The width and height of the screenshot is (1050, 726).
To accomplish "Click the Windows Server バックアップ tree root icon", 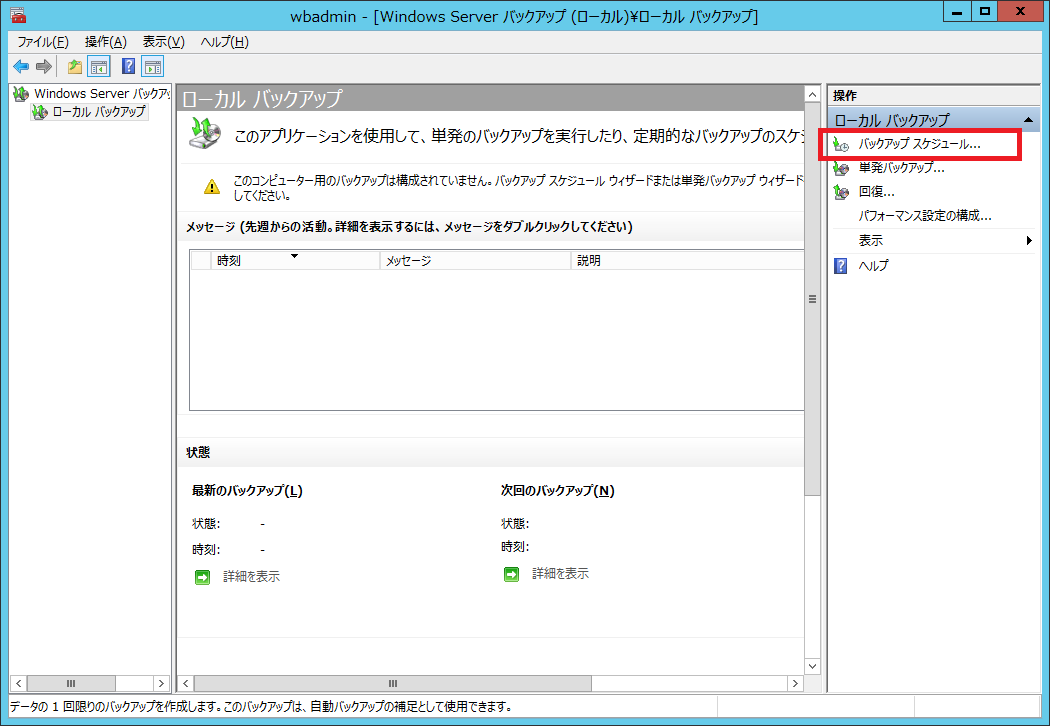I will tap(21, 94).
